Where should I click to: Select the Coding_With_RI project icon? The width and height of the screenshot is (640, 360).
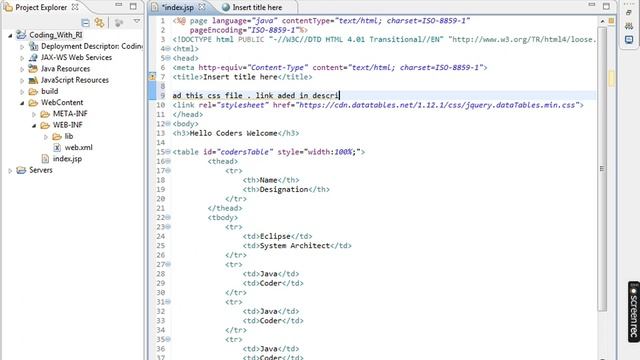click(x=21, y=35)
